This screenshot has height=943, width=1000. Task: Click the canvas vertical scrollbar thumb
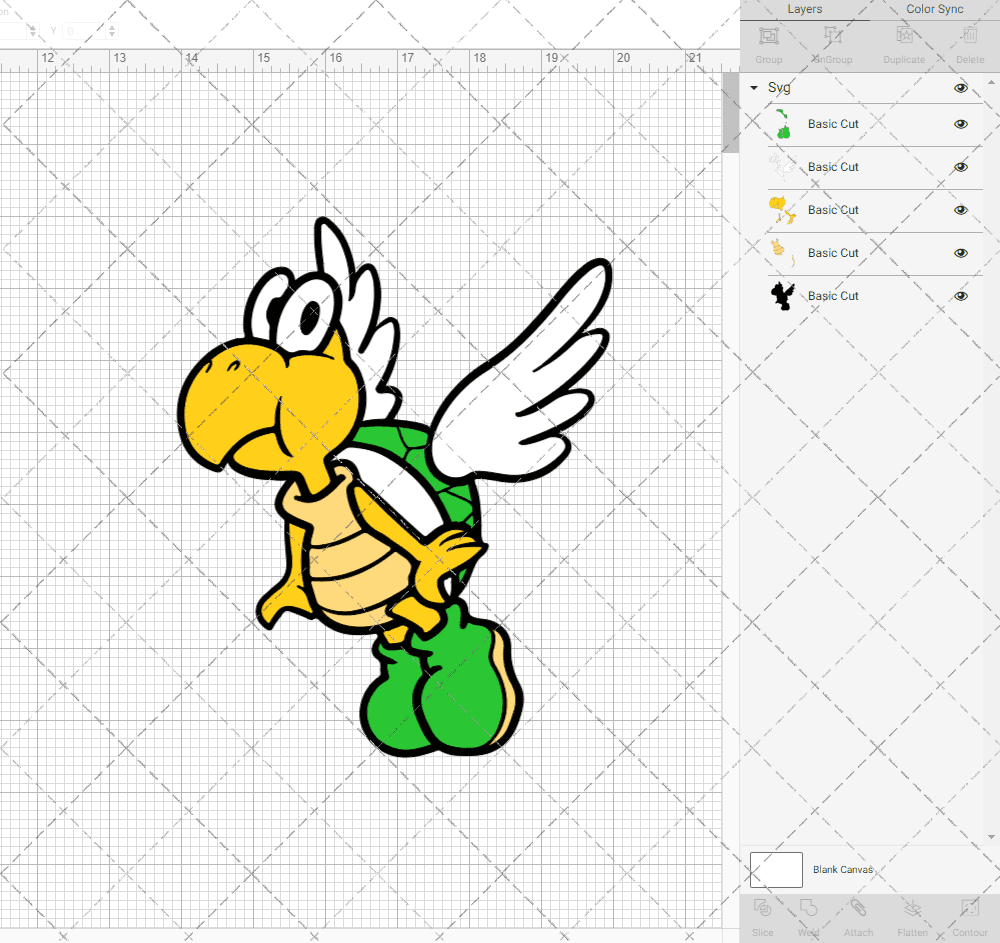click(x=730, y=112)
